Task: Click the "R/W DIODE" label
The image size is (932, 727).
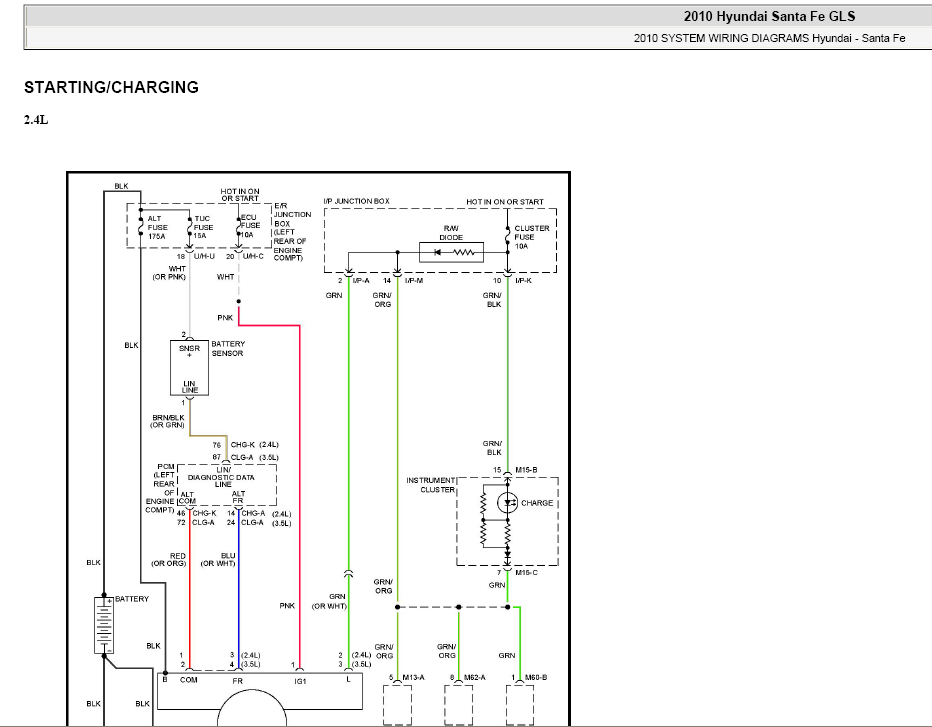Action: point(451,233)
